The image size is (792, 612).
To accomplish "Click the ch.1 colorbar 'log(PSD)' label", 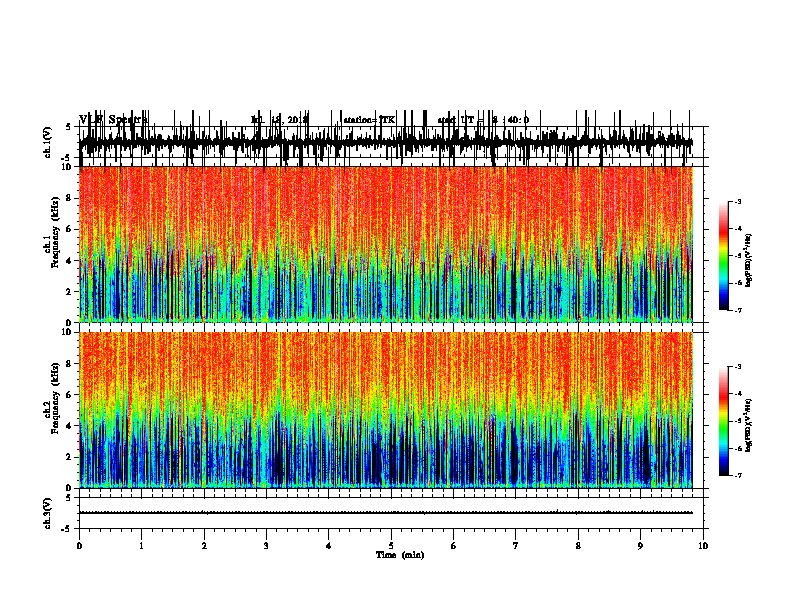I will click(749, 260).
